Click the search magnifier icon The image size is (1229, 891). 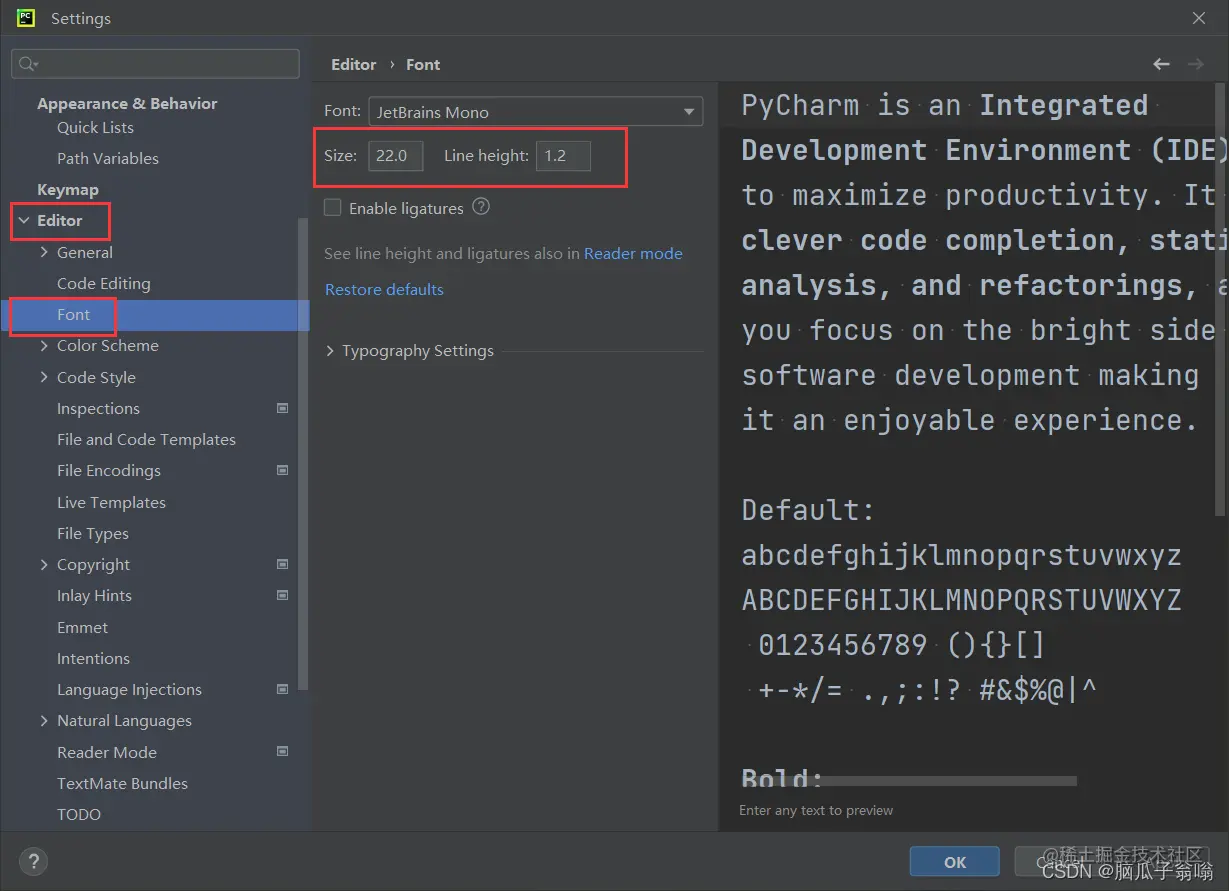28,64
